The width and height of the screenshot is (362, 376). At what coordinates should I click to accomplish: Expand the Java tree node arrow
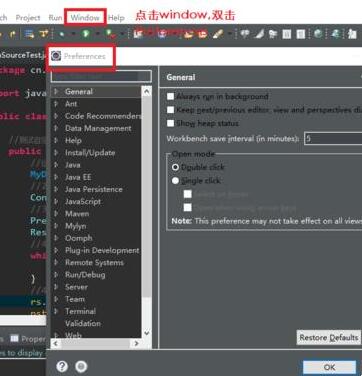(56, 165)
